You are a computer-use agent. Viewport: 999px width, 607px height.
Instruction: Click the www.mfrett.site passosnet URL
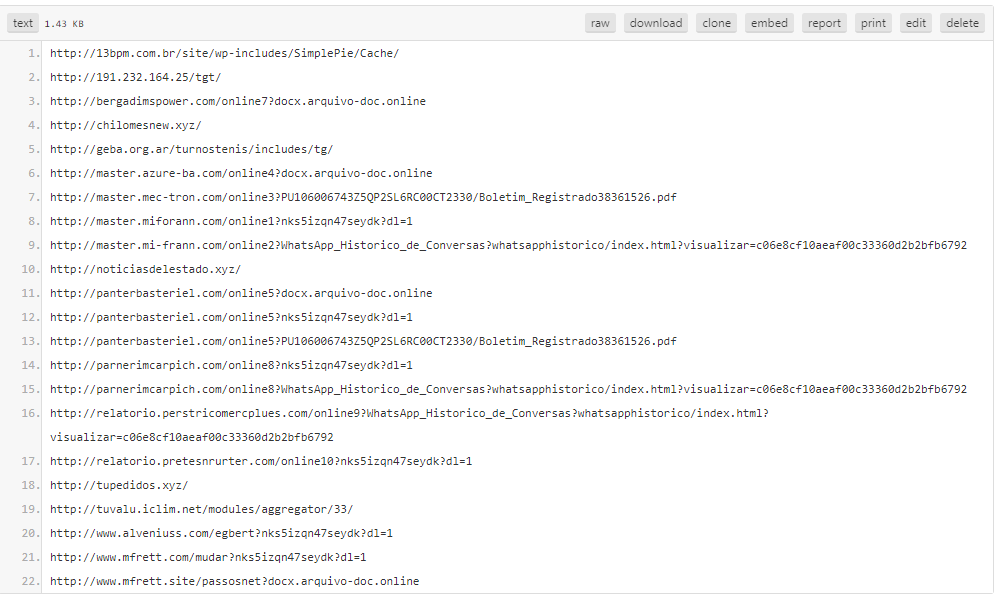point(234,582)
